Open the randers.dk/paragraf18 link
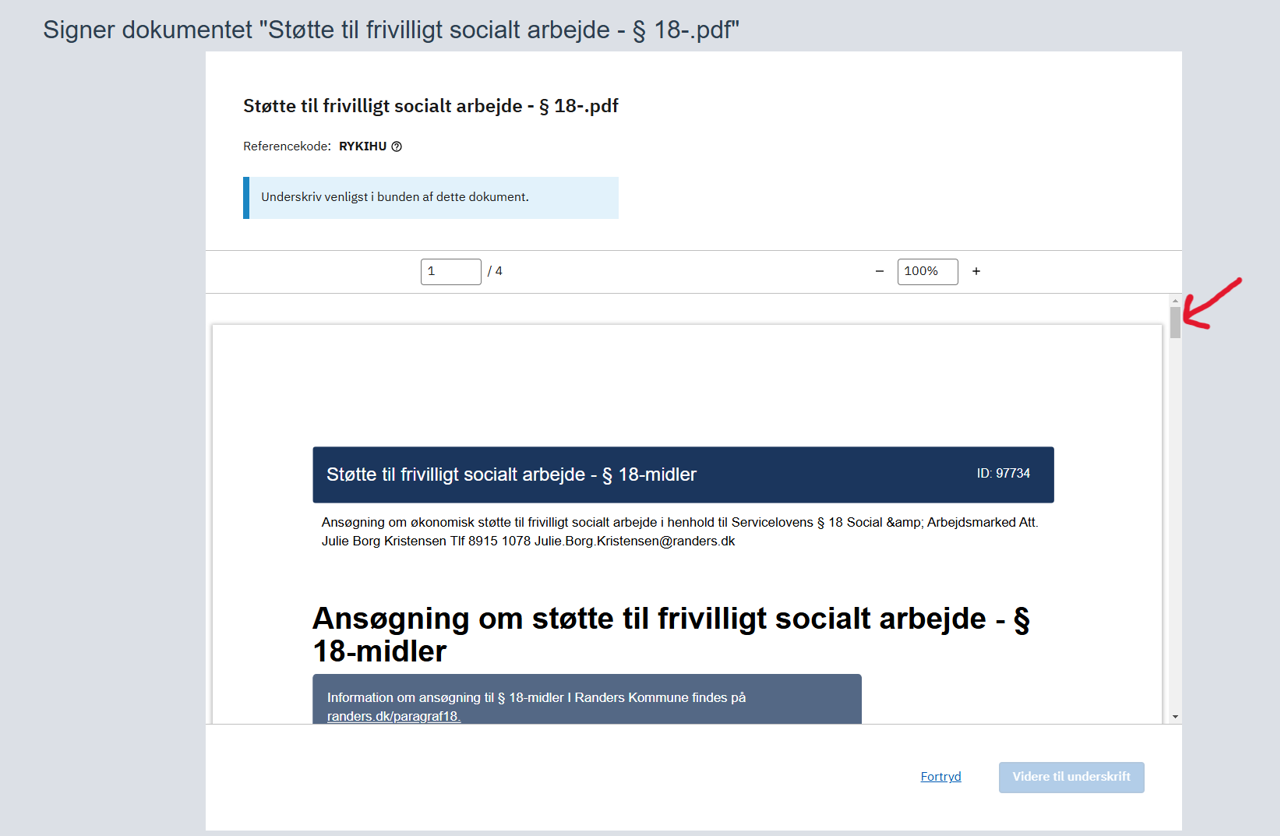Screen dimensions: 1280x836 (393, 716)
